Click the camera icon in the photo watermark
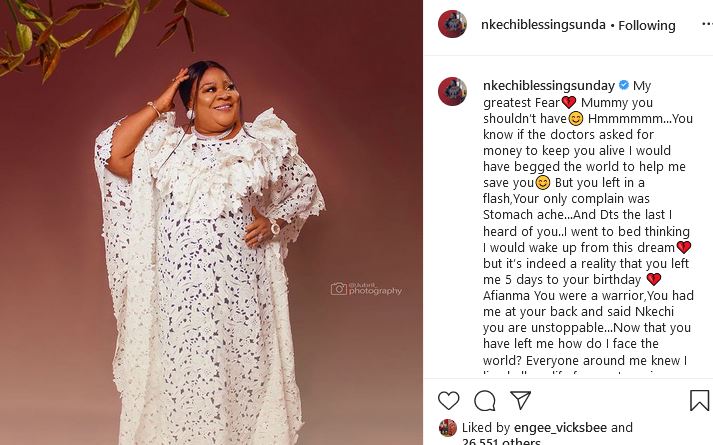 coord(339,289)
